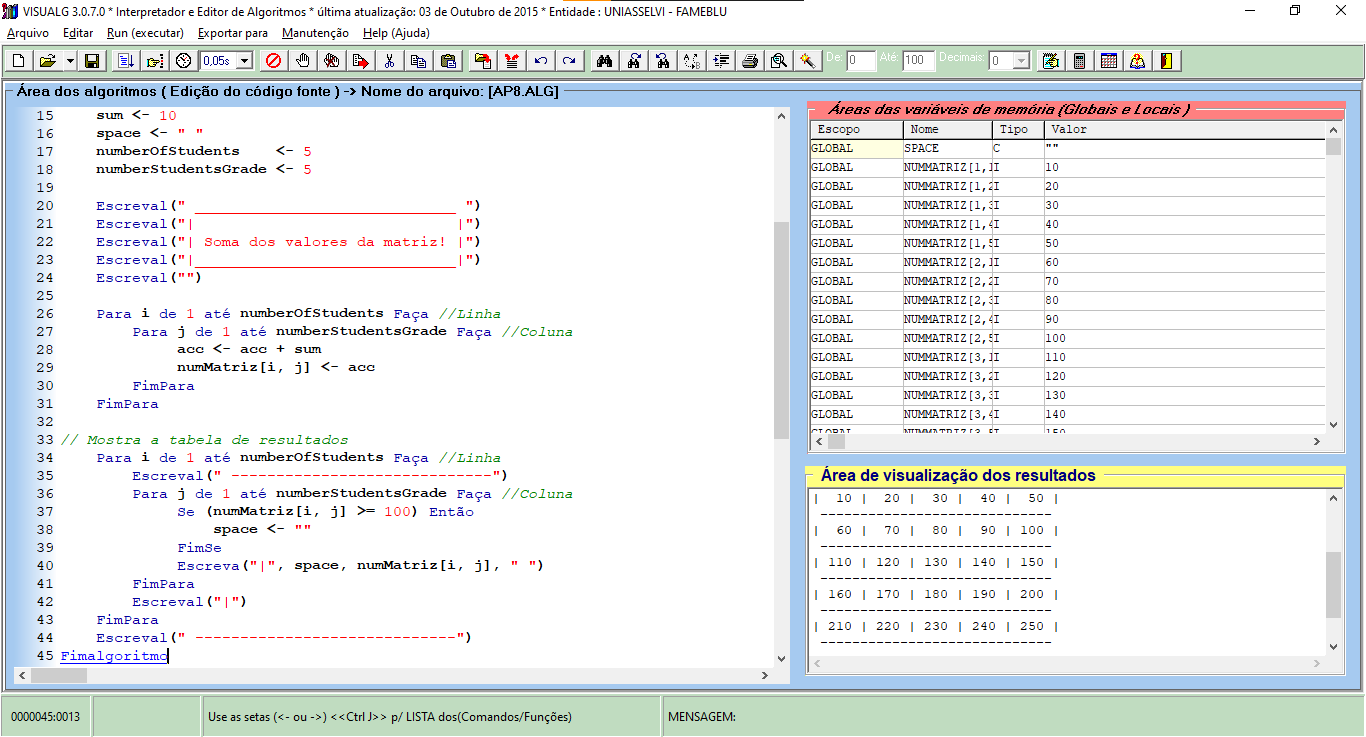Screen dimensions: 1366x737
Task: Click the scissors cut icon
Action: click(389, 61)
